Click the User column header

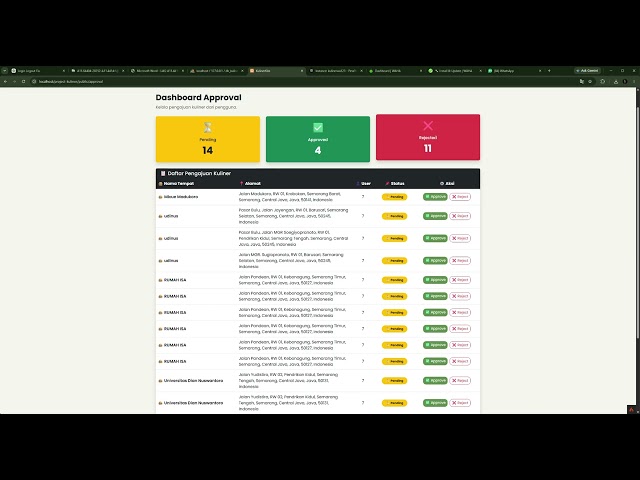(366, 184)
